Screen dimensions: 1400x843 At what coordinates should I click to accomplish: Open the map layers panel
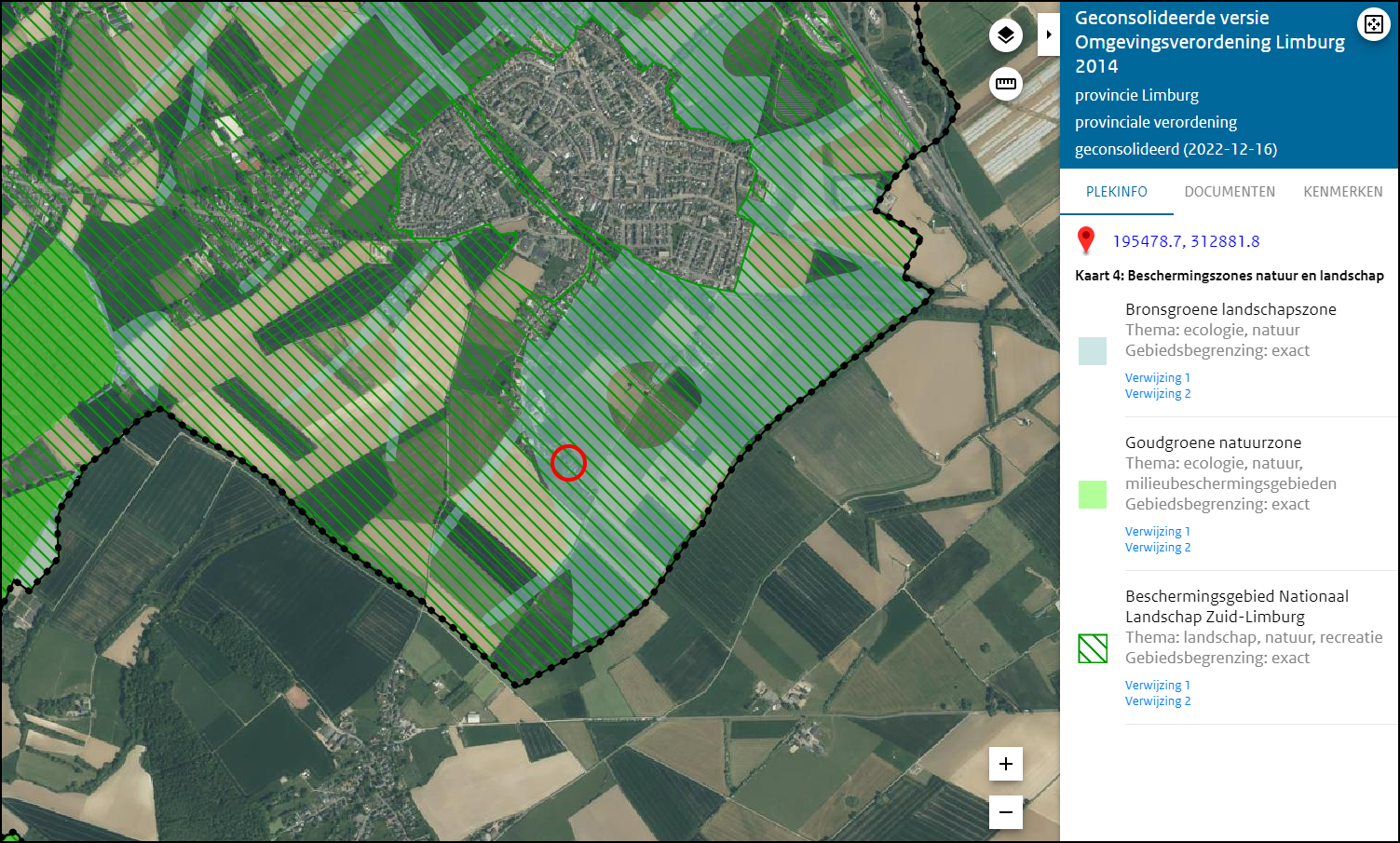pyautogui.click(x=1005, y=34)
